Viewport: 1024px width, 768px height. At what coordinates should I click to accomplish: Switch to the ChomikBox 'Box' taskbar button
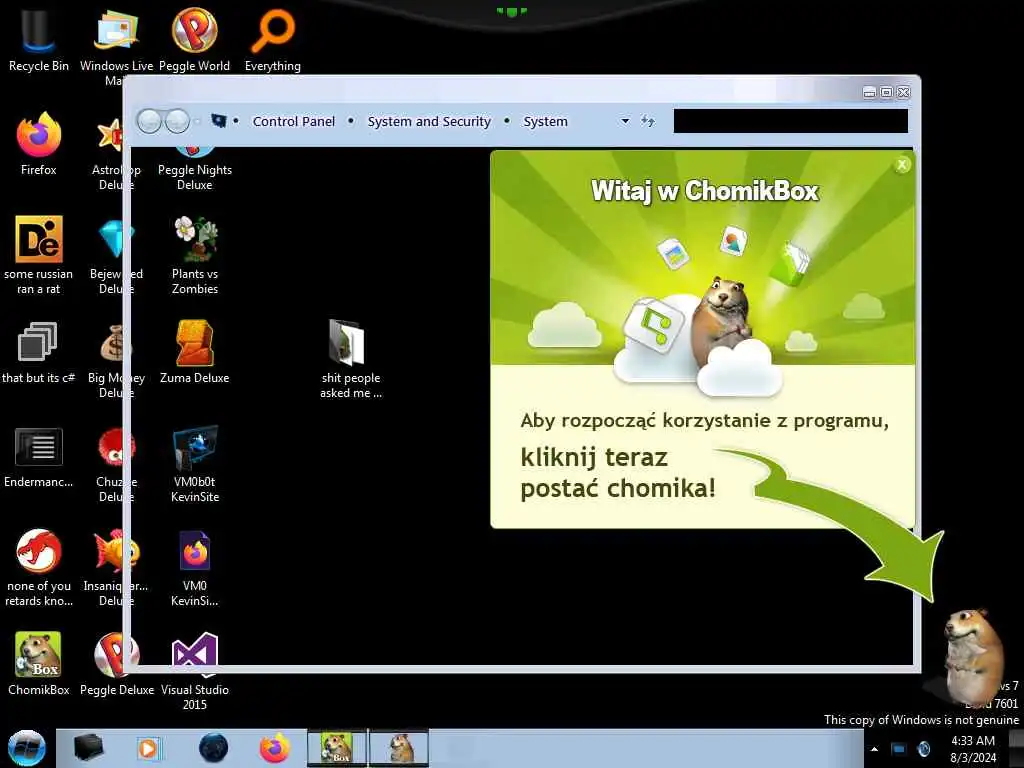337,748
